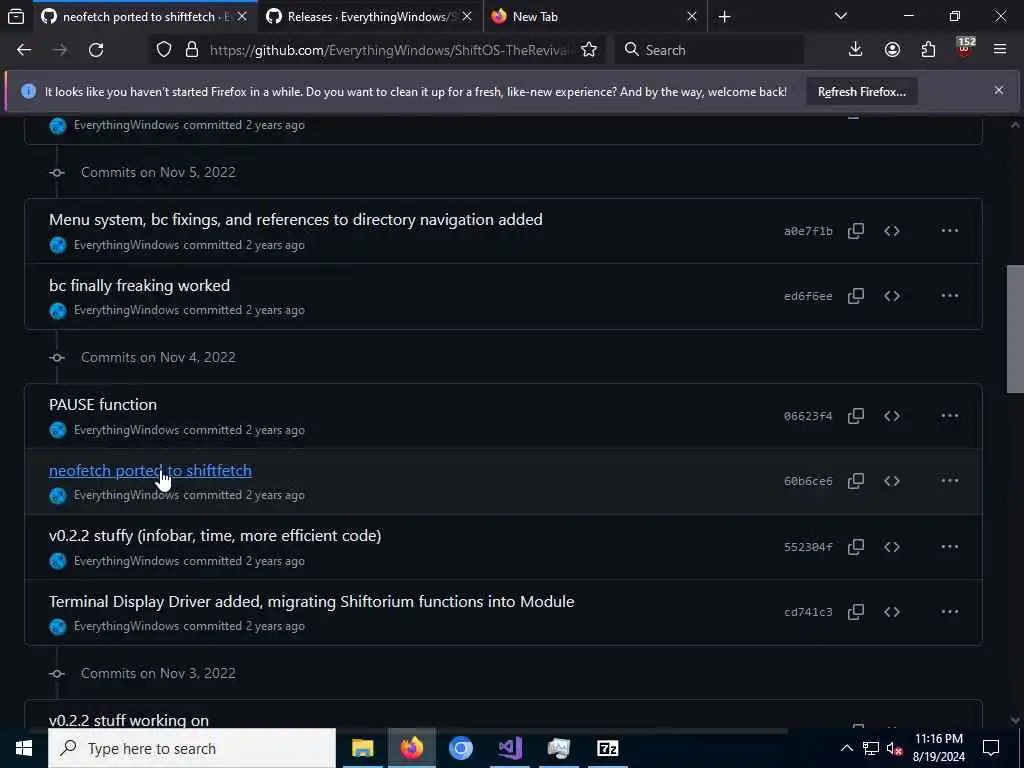Open v0.2.2 stuff infobar commit
1024x768 pixels.
pos(215,536)
